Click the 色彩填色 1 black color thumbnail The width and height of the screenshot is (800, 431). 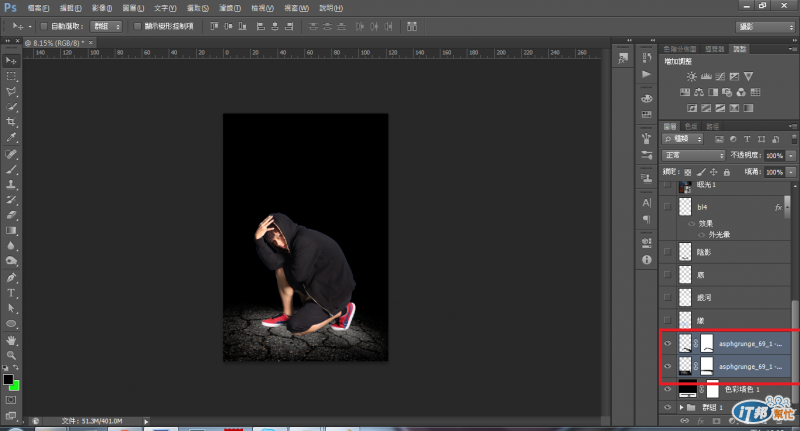(687, 390)
